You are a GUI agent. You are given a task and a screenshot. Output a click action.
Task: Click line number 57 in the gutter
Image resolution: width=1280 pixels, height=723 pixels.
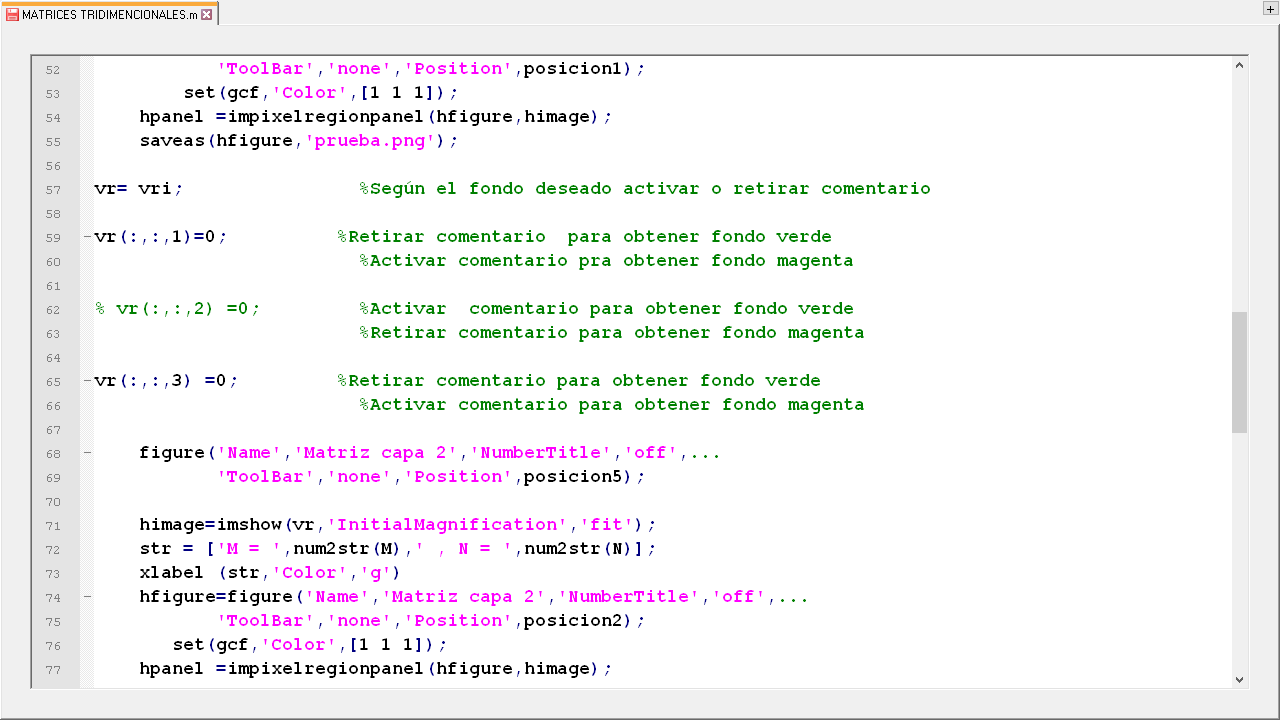(x=53, y=190)
